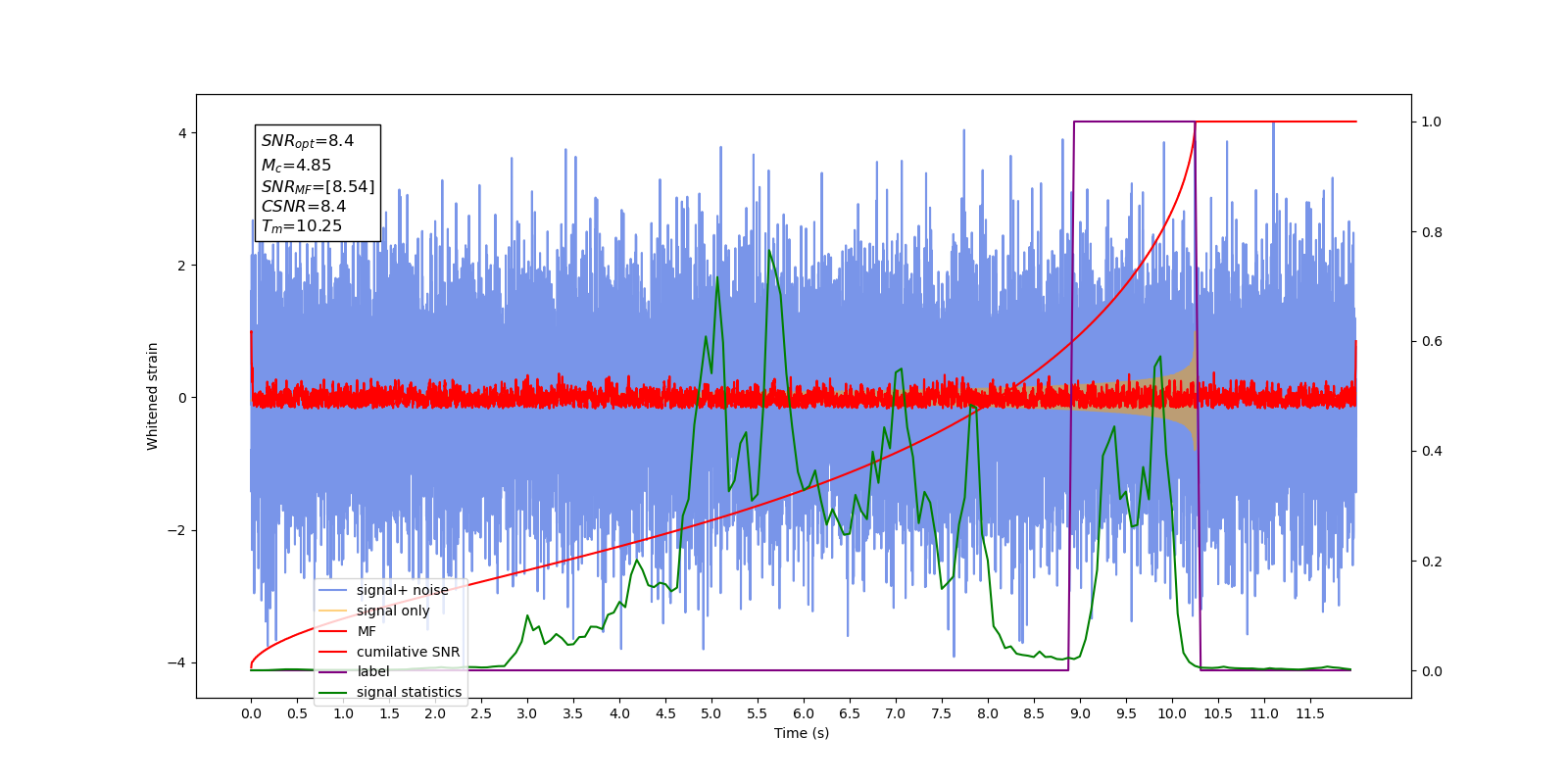
Task: Click the 'cumilative SNR' legend entry text
Action: pos(408,652)
